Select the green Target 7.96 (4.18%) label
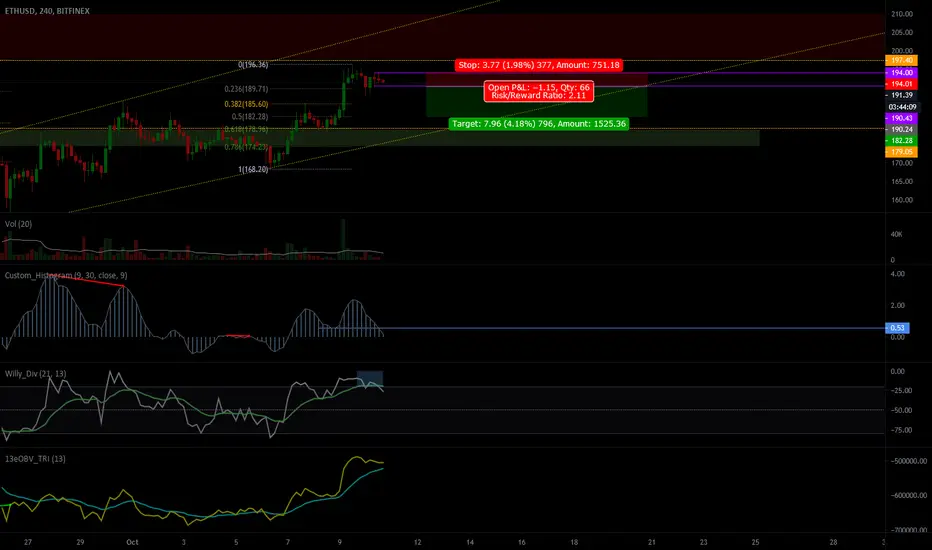The width and height of the screenshot is (932, 550). [539, 124]
